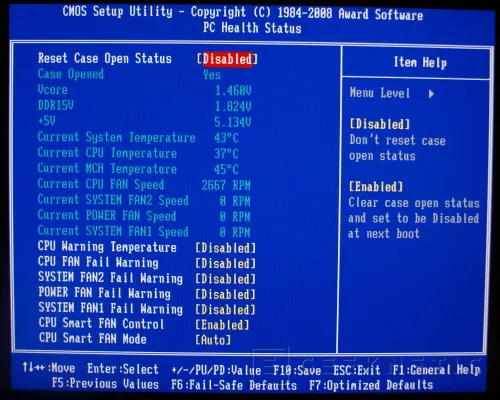500x400 pixels.
Task: Click F7:Optimized Defaults hint
Action: tap(371, 385)
